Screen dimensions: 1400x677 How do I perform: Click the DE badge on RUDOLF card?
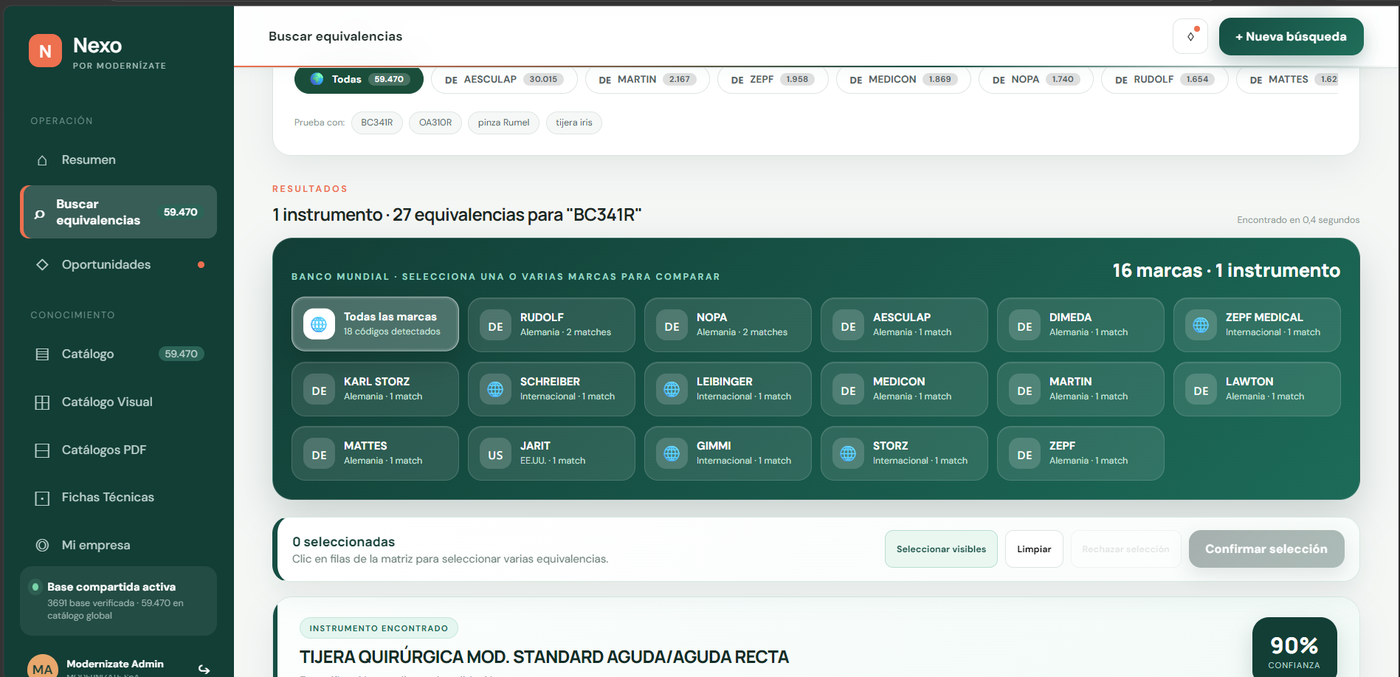496,324
